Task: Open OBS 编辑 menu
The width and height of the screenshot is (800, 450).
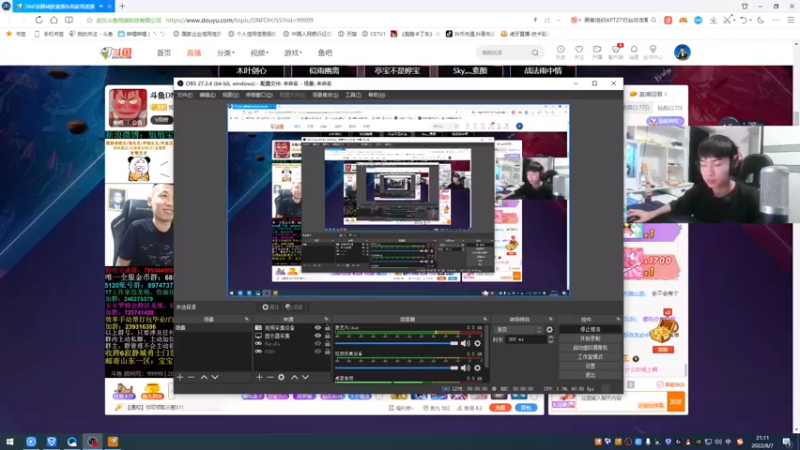Action: [x=207, y=95]
